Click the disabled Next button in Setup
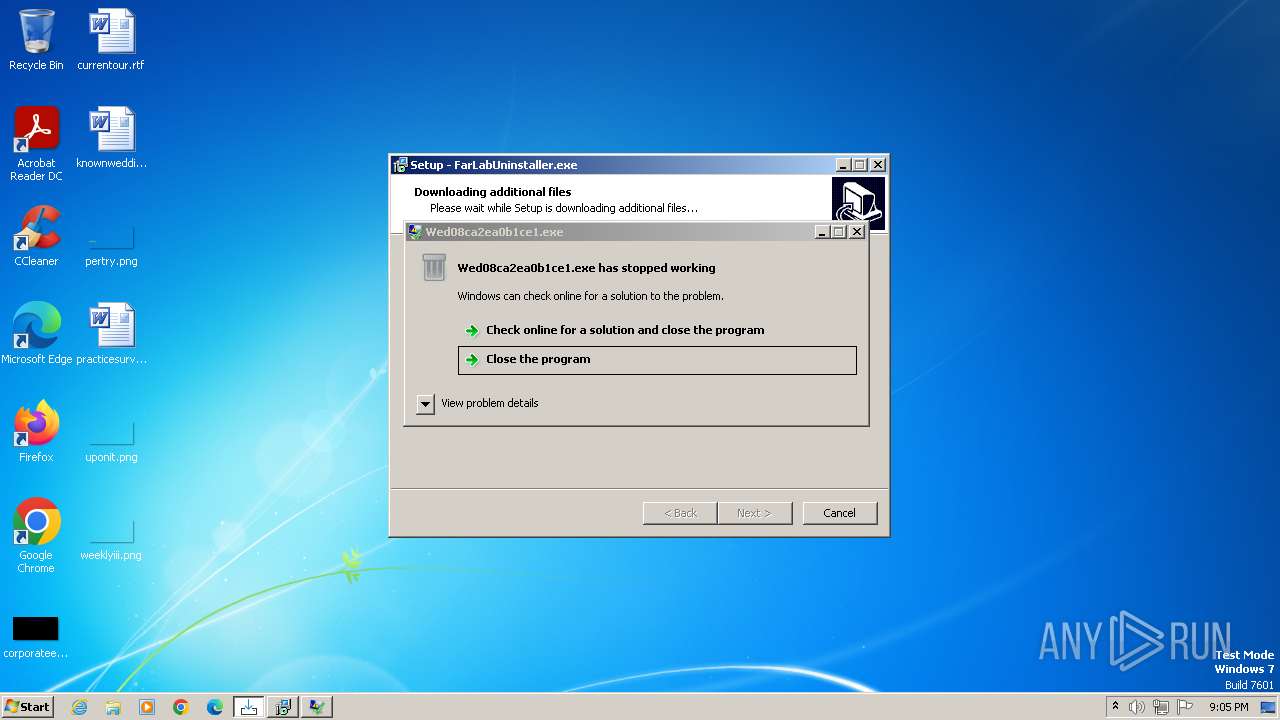The image size is (1280, 720). tap(754, 513)
